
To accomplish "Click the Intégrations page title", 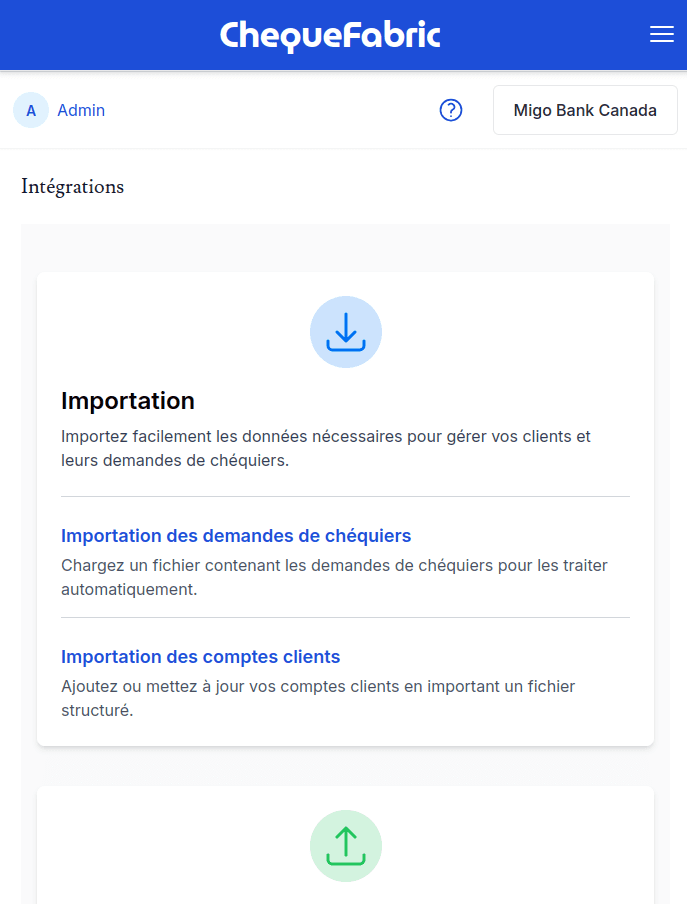I will click(73, 186).
